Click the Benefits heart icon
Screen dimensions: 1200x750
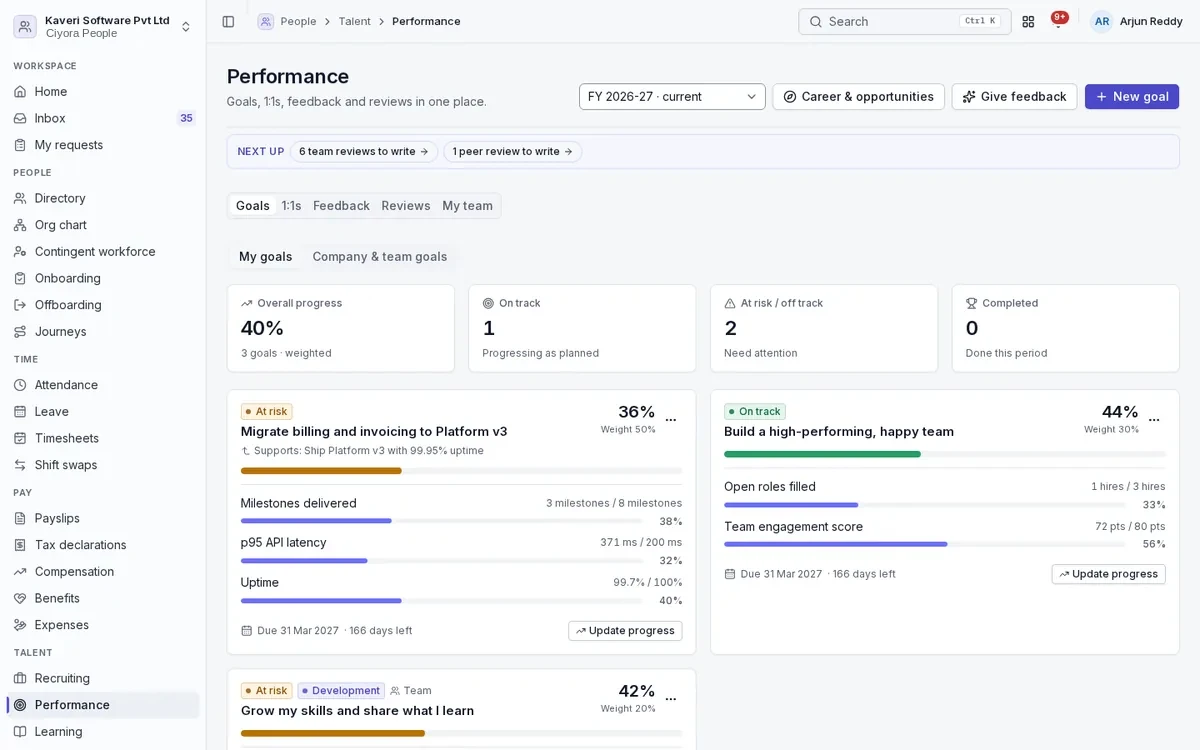[x=20, y=598]
